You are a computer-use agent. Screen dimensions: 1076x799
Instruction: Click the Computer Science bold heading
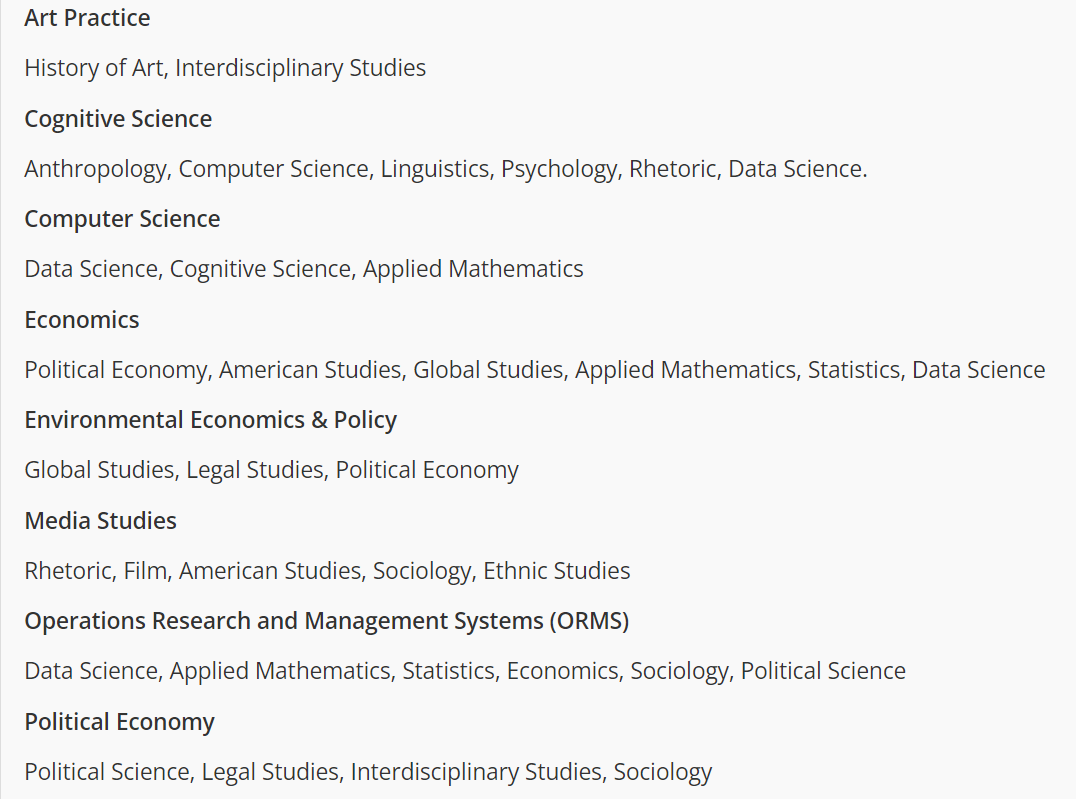(122, 219)
